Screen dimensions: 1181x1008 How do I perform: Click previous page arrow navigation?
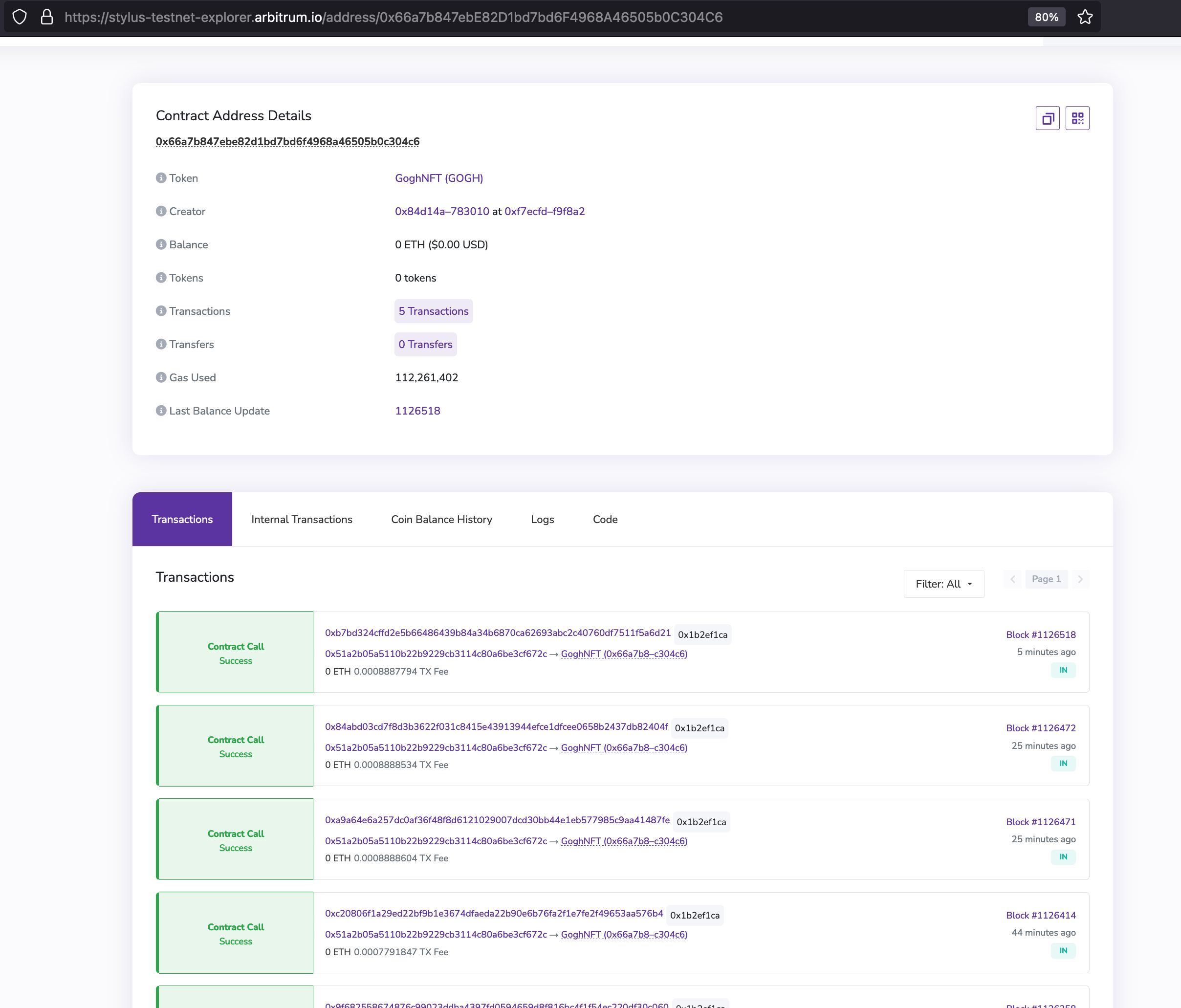click(1012, 579)
